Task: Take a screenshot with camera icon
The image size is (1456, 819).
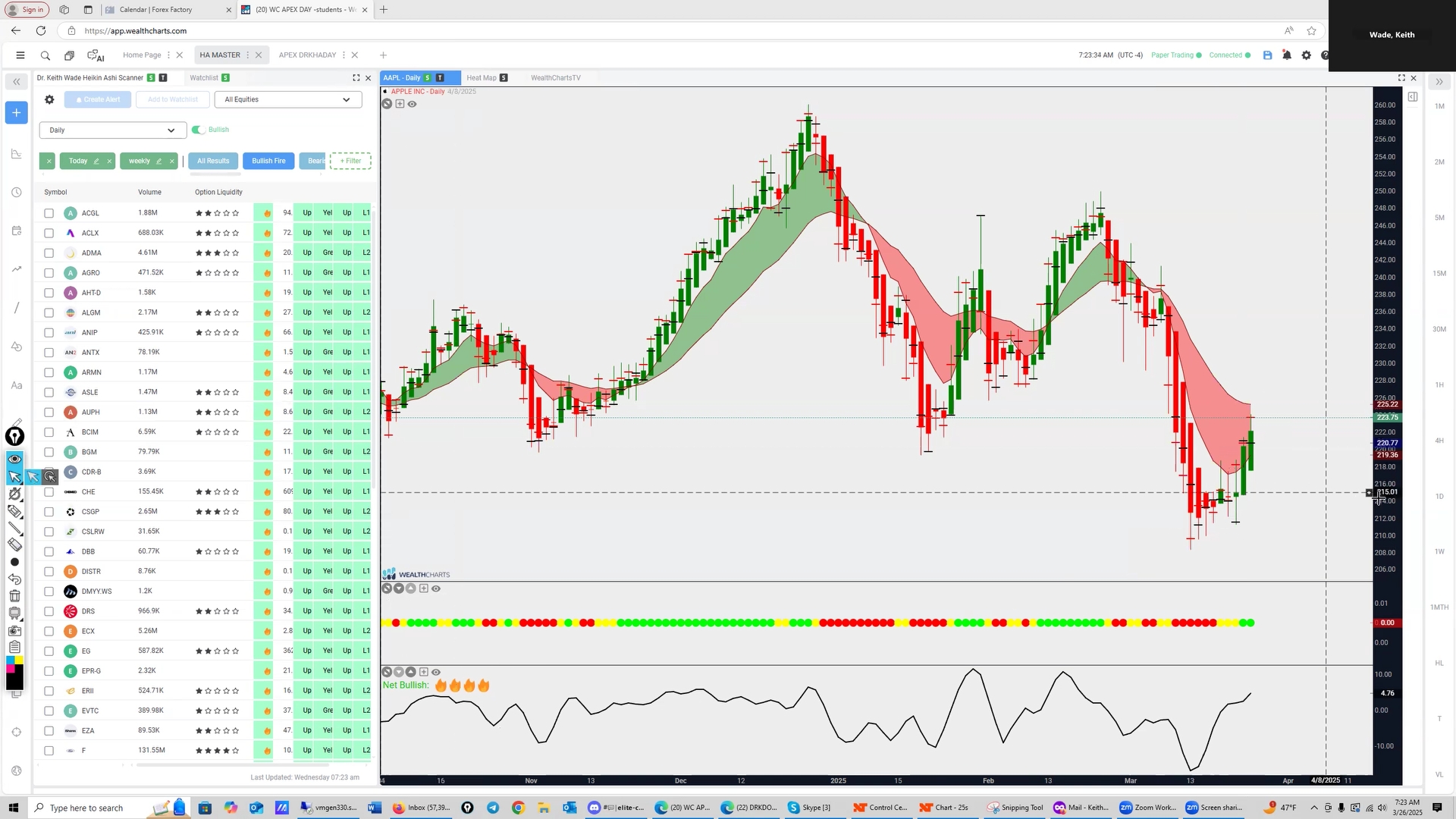Action: tap(14, 630)
